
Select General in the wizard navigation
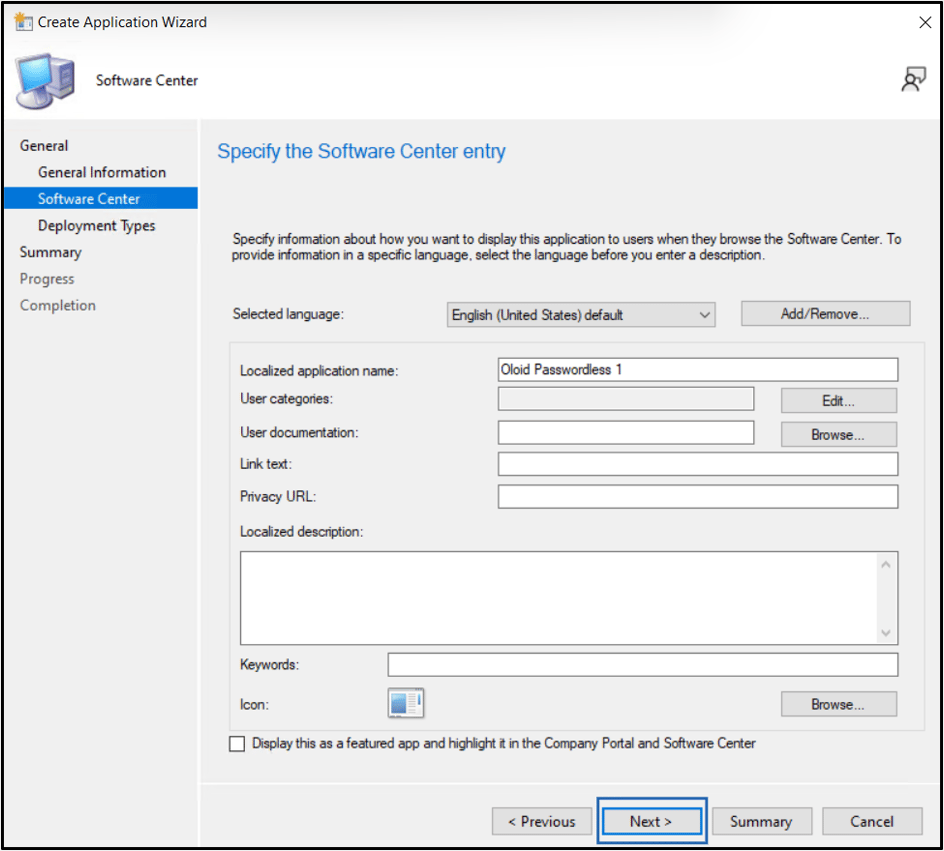point(44,146)
